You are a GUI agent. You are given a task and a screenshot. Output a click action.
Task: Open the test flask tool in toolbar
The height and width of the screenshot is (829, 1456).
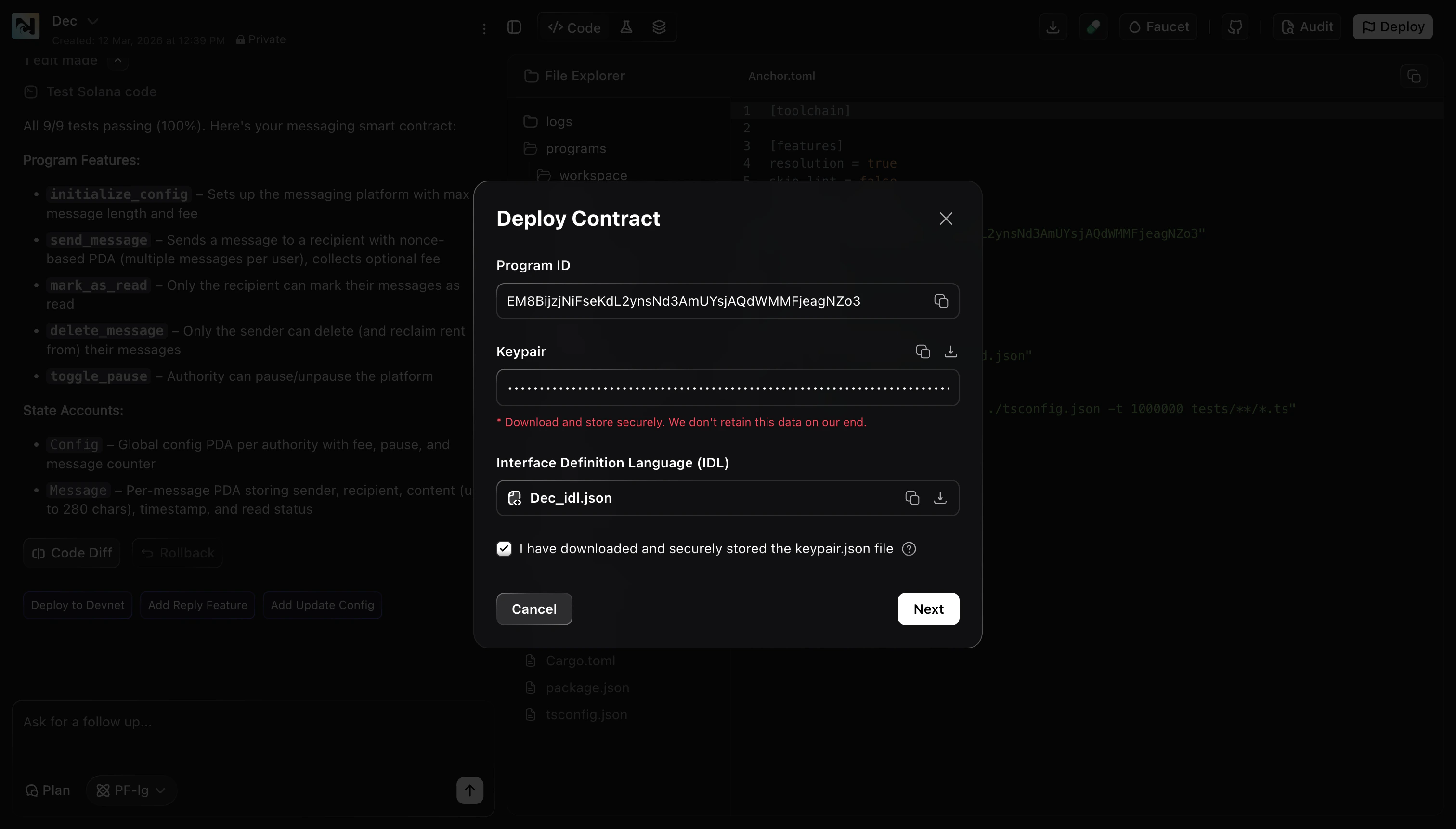[626, 27]
